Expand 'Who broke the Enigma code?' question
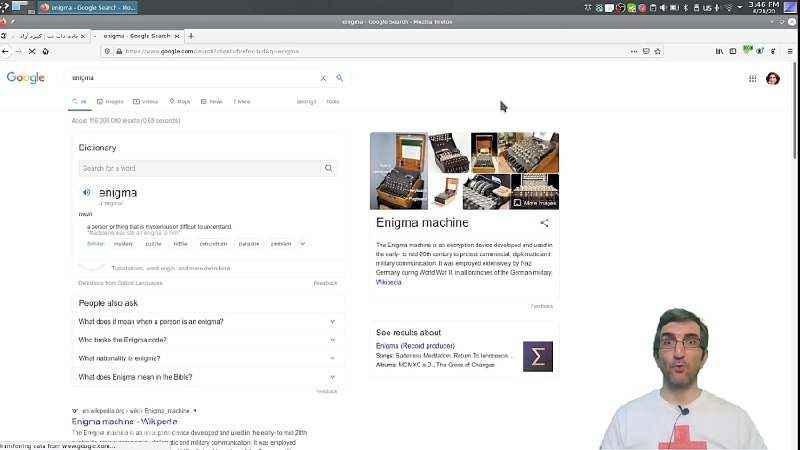Viewport: 800px width, 450px height. (208, 340)
